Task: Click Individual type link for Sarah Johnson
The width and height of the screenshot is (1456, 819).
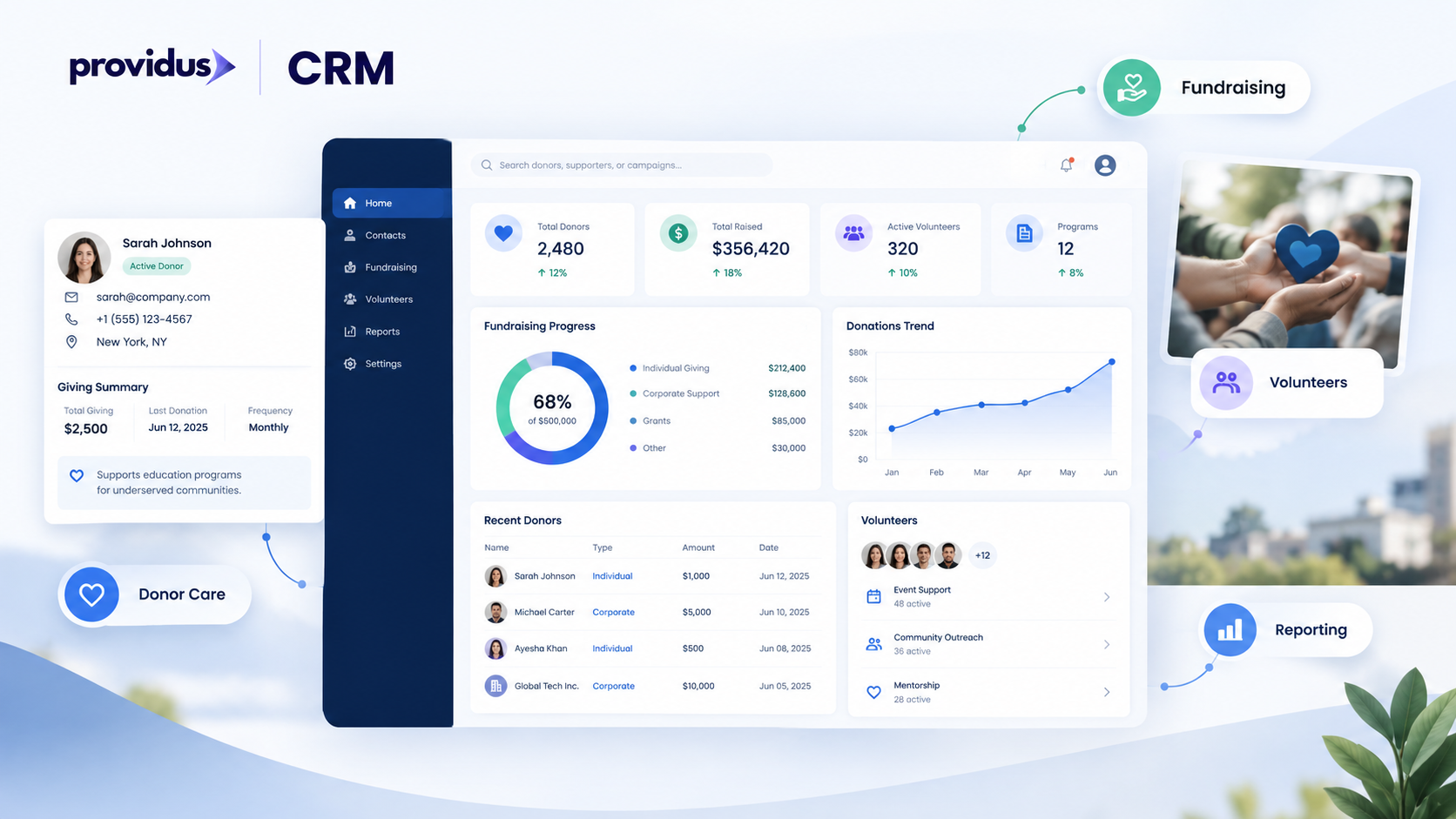Action: 612,576
